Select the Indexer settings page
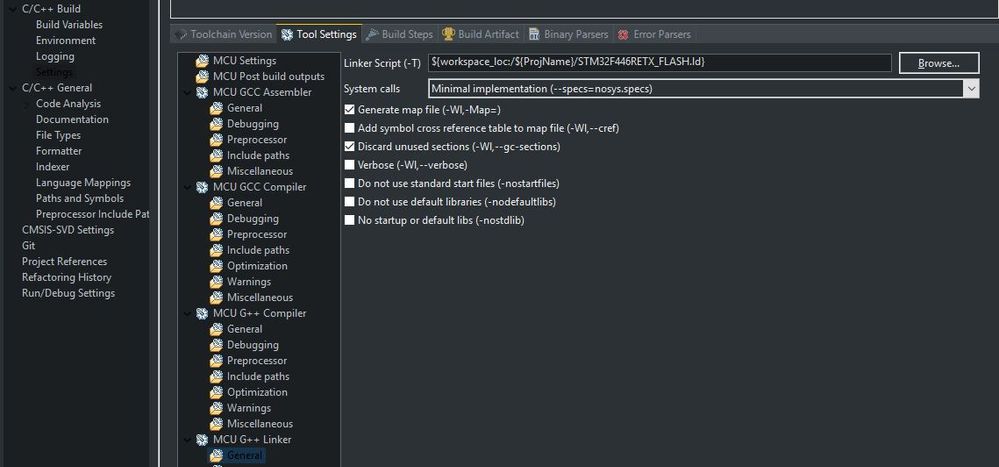Viewport: 999px width, 467px height. [53, 167]
